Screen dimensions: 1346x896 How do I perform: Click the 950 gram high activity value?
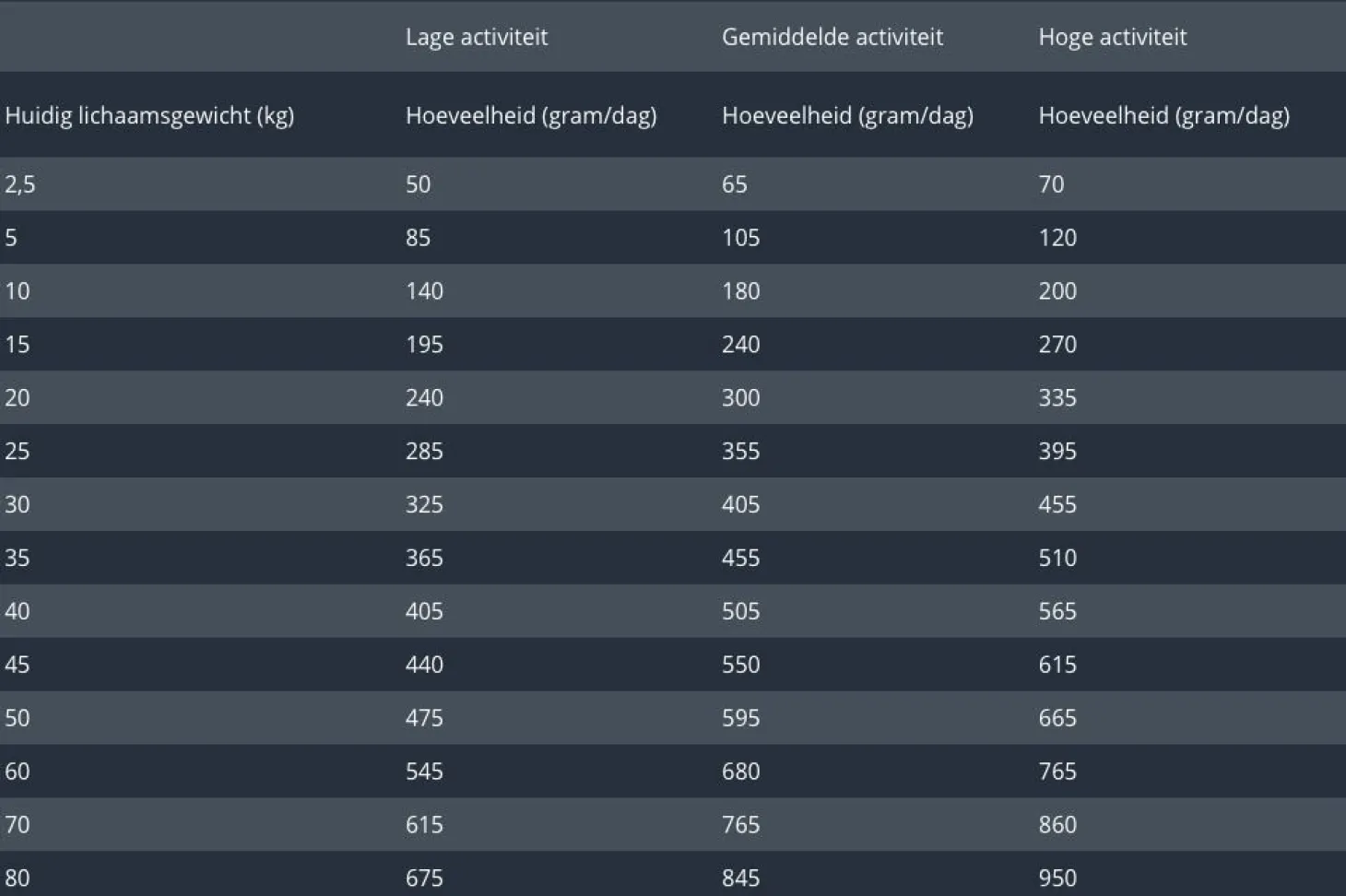(1057, 878)
